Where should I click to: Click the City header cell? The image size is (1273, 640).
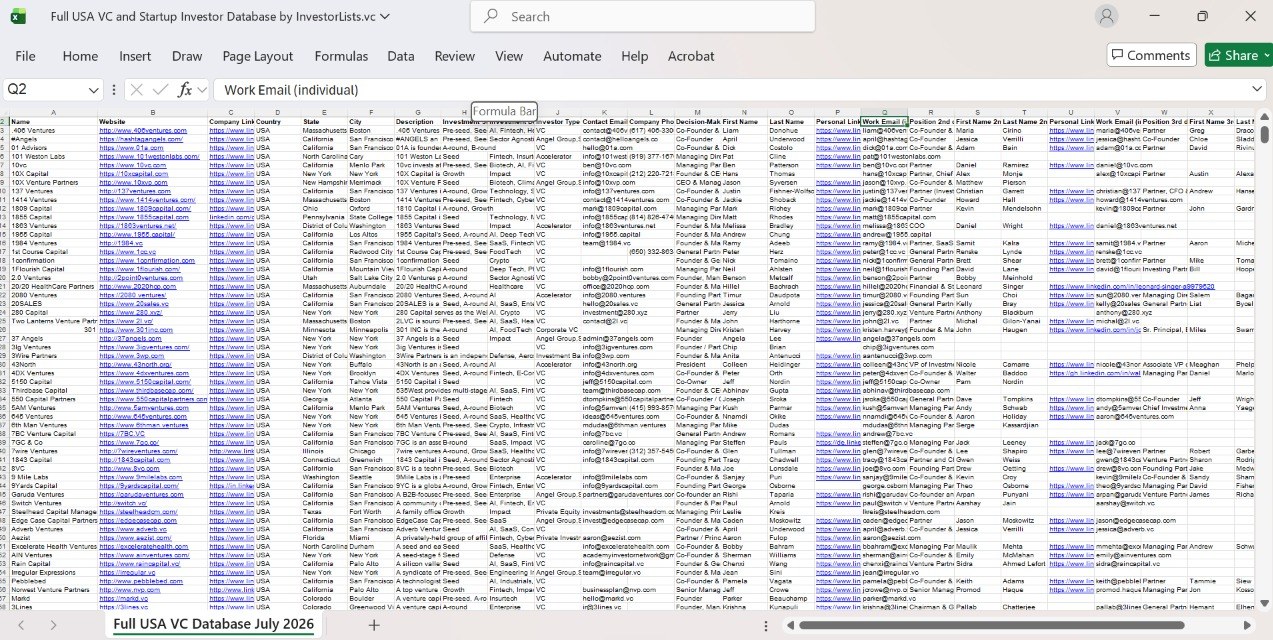click(x=371, y=121)
